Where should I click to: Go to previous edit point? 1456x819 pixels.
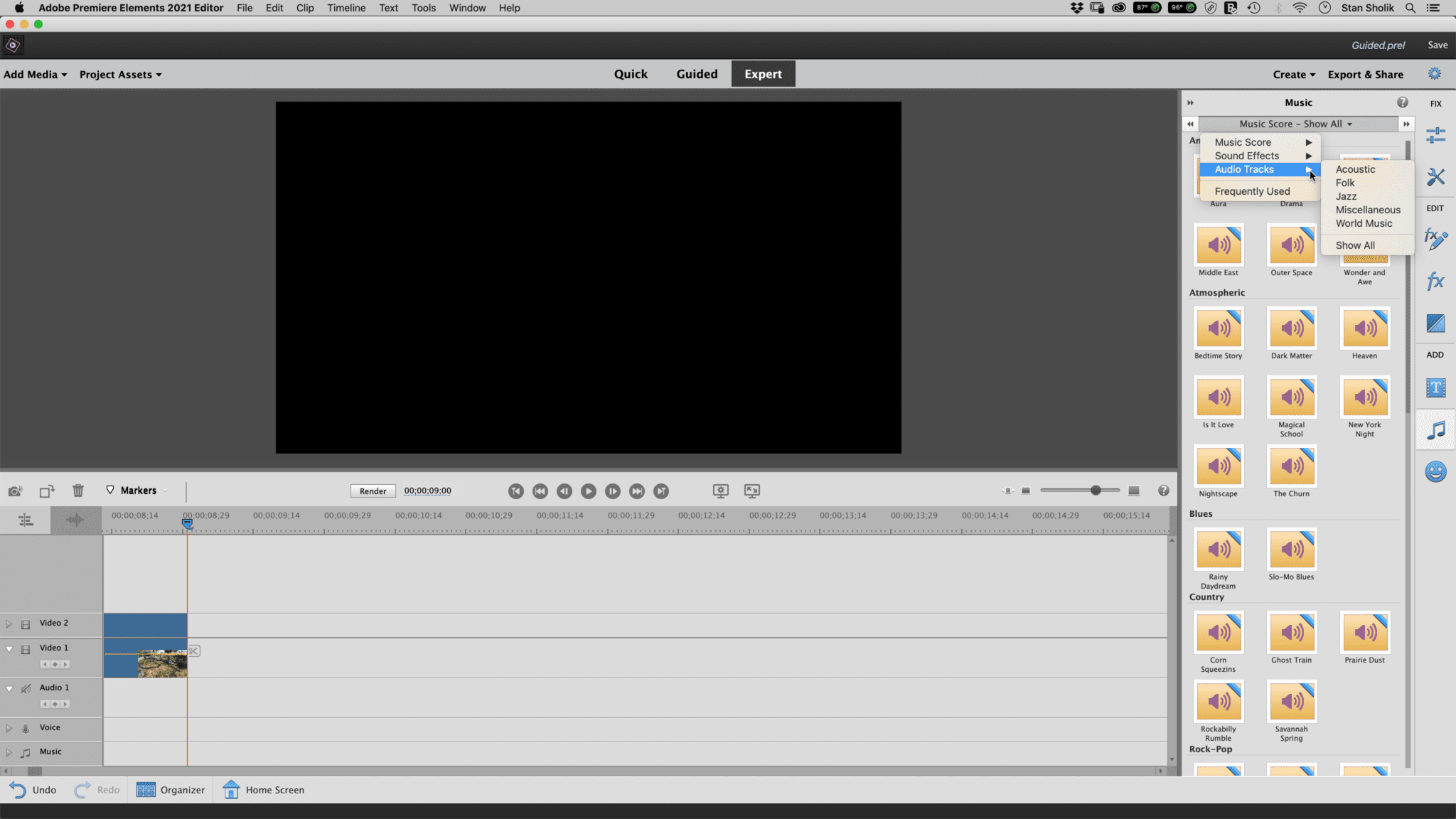[x=540, y=491]
